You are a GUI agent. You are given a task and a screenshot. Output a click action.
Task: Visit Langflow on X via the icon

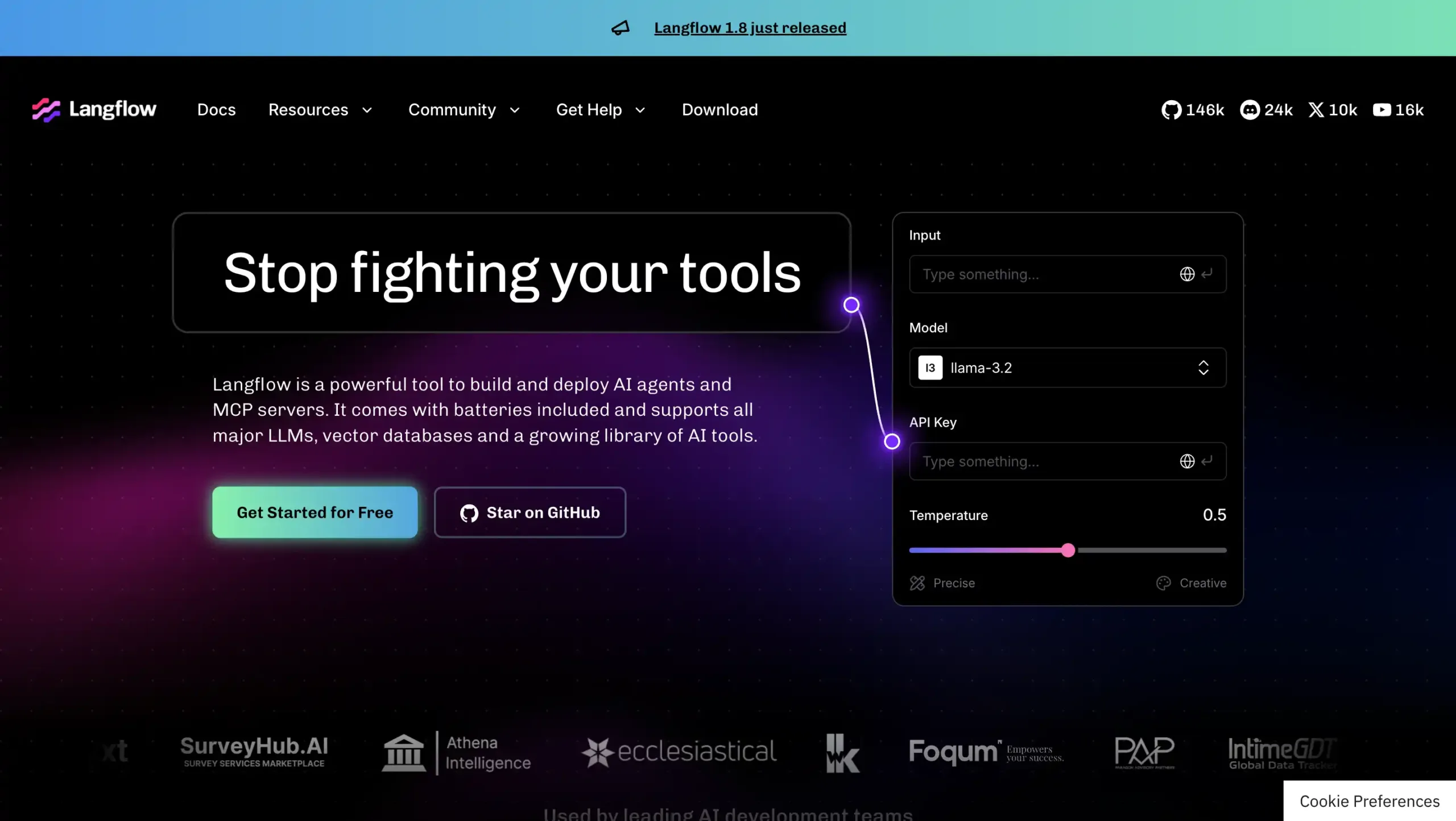tap(1316, 109)
